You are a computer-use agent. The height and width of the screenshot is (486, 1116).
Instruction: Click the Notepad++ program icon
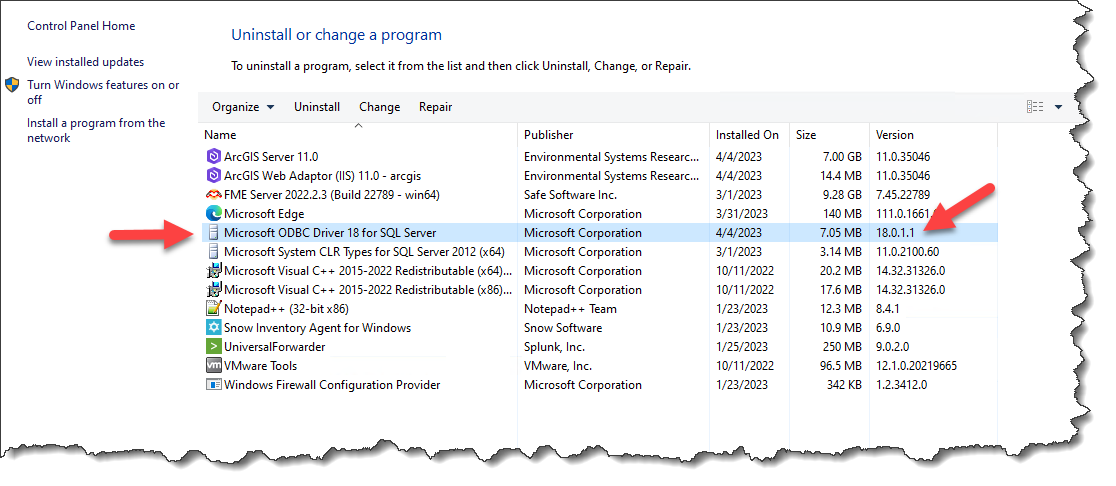[213, 309]
